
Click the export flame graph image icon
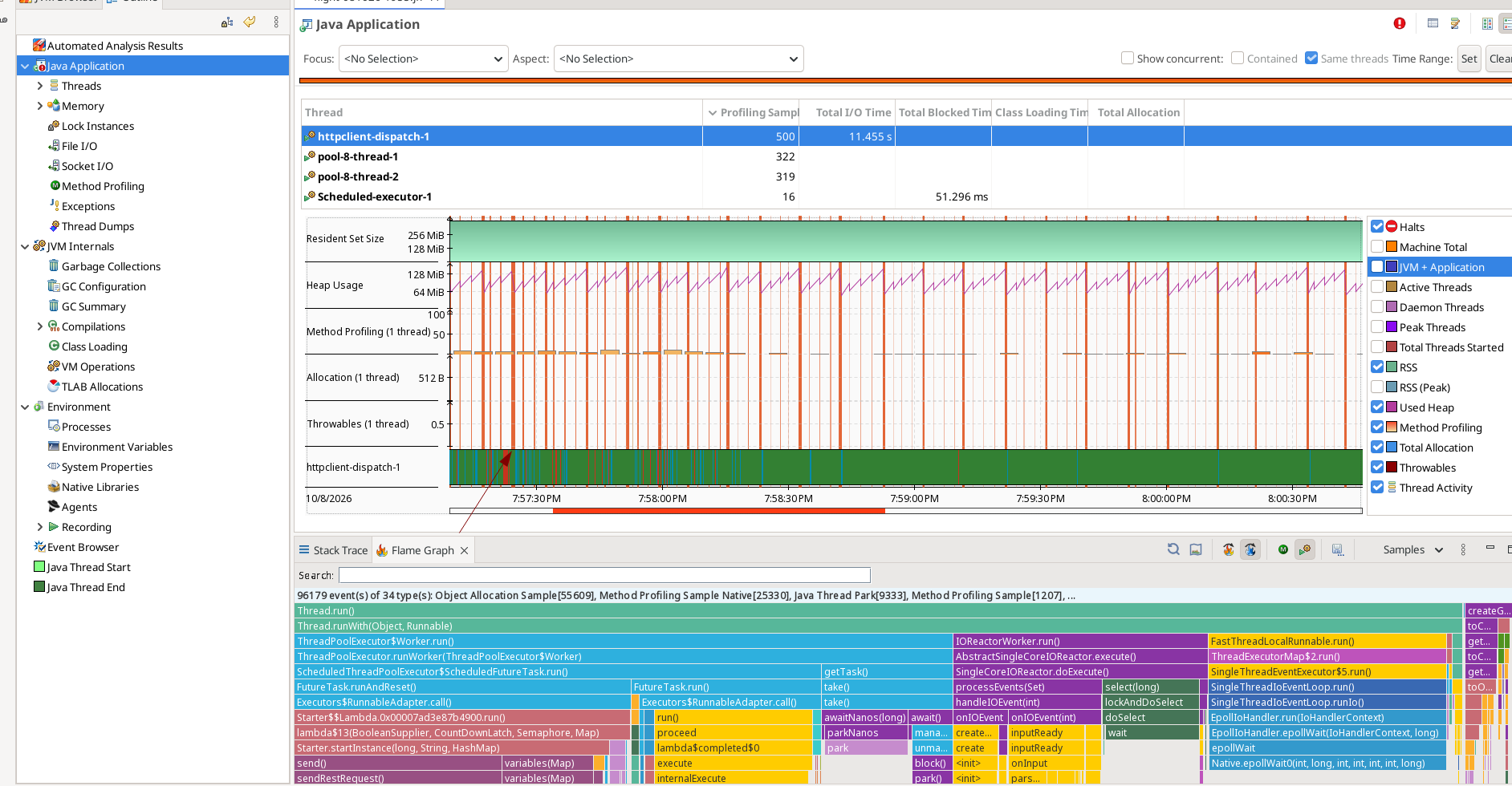[x=1196, y=549]
